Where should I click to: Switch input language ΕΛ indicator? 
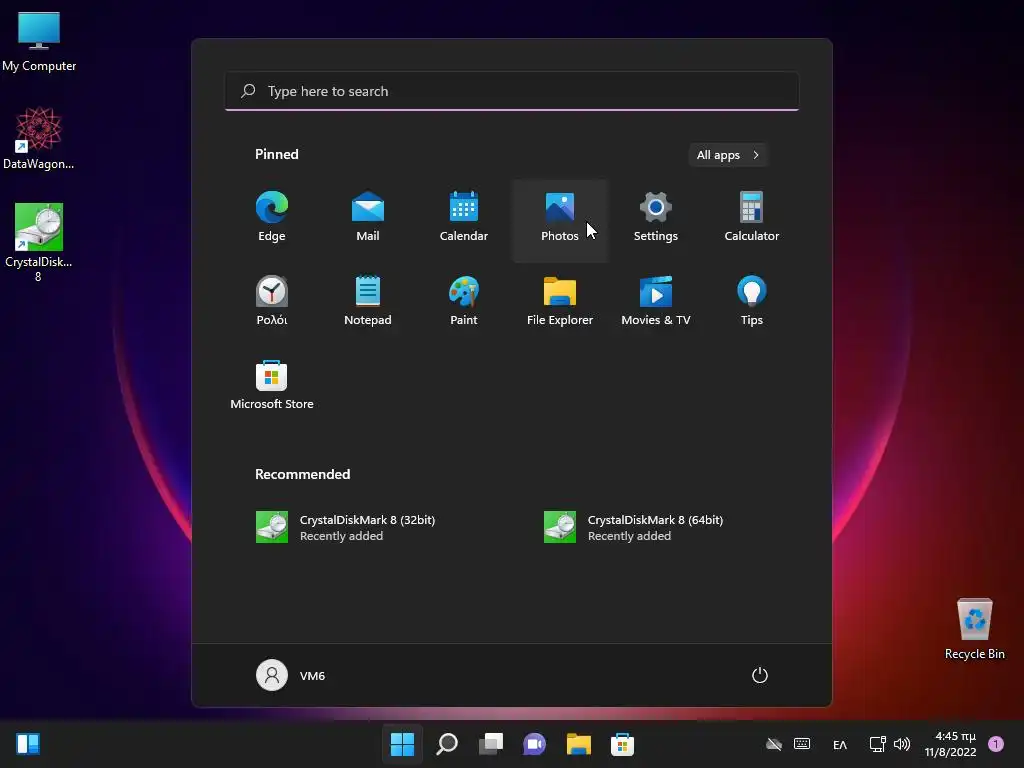click(840, 744)
